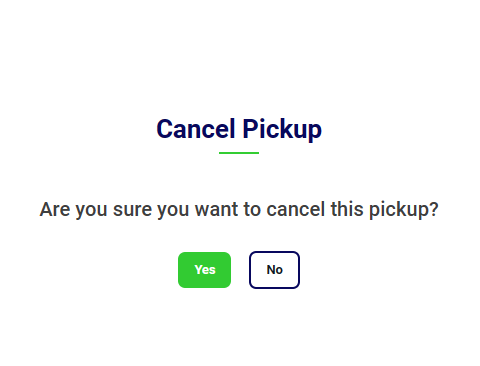Click the green underline below the heading
This screenshot has height=366, width=480.
pyautogui.click(x=239, y=153)
